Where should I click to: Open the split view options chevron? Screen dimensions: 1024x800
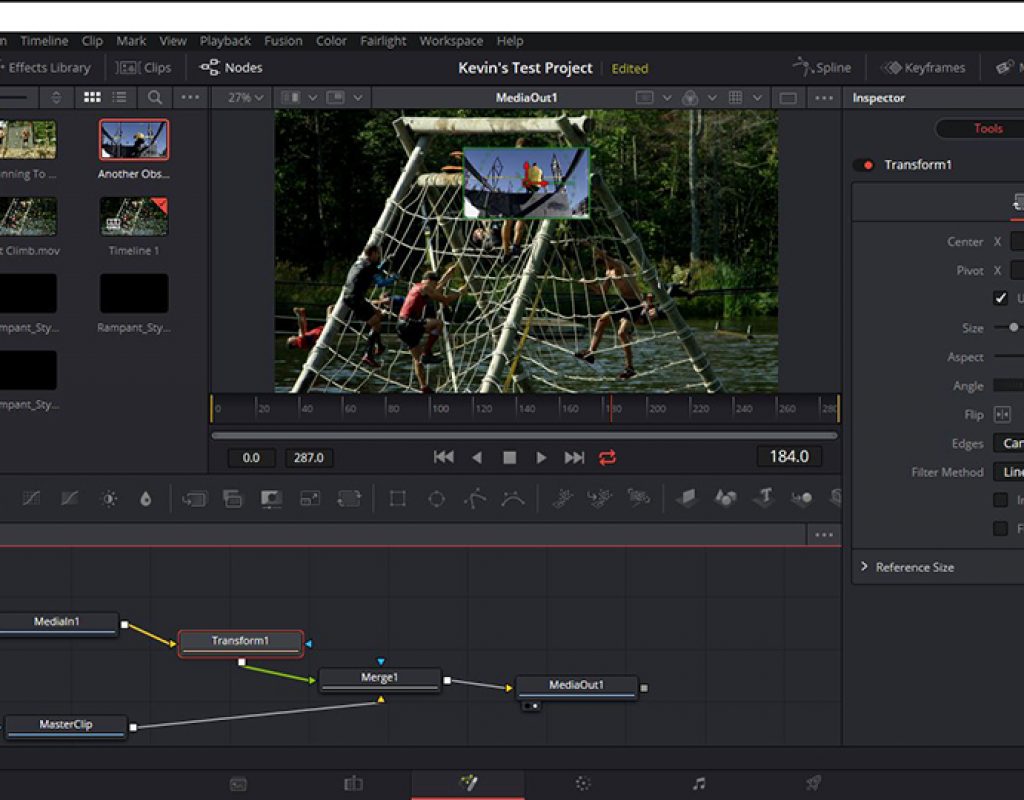313,97
